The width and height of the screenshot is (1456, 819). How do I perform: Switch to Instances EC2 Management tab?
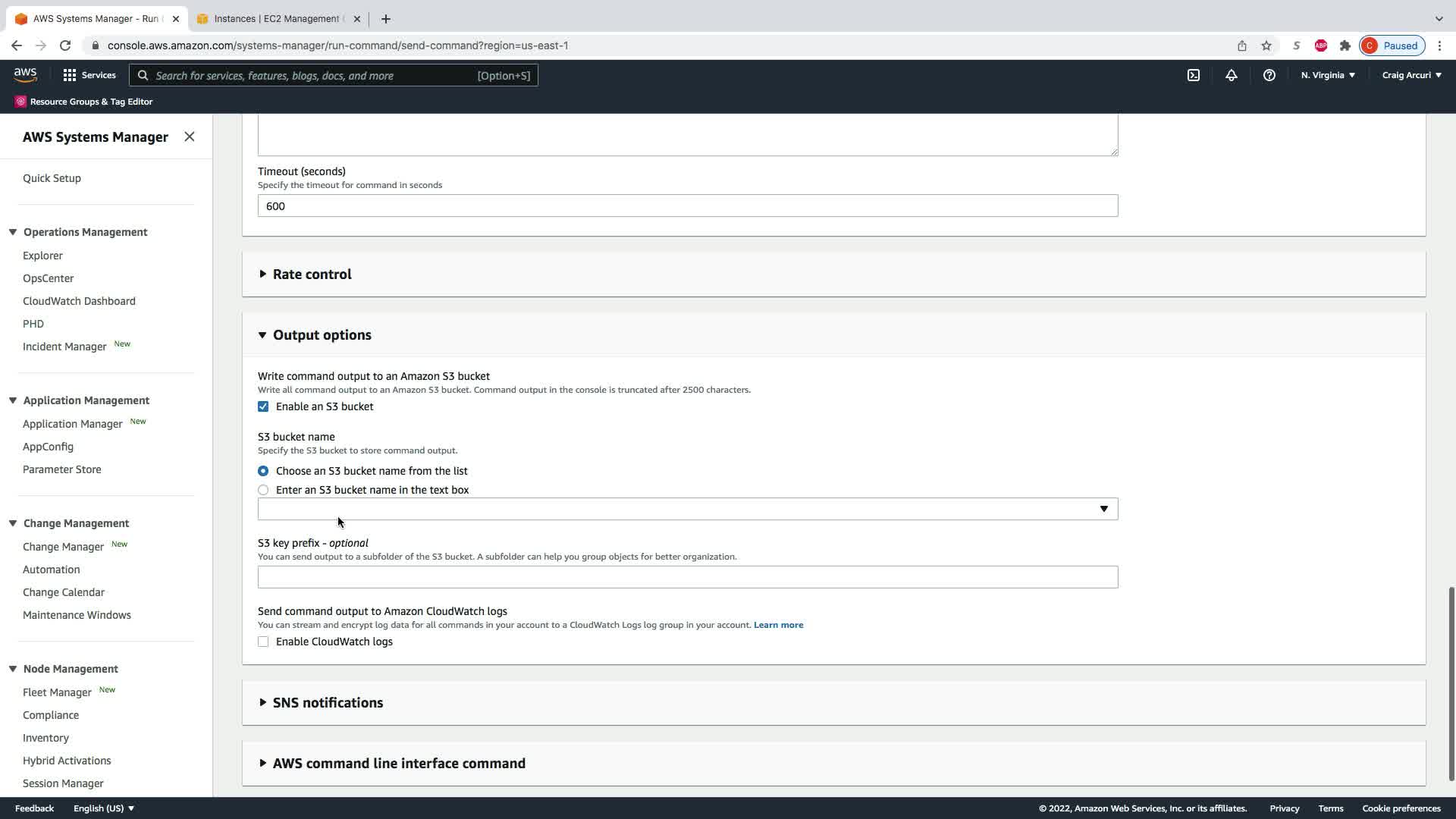pyautogui.click(x=277, y=19)
